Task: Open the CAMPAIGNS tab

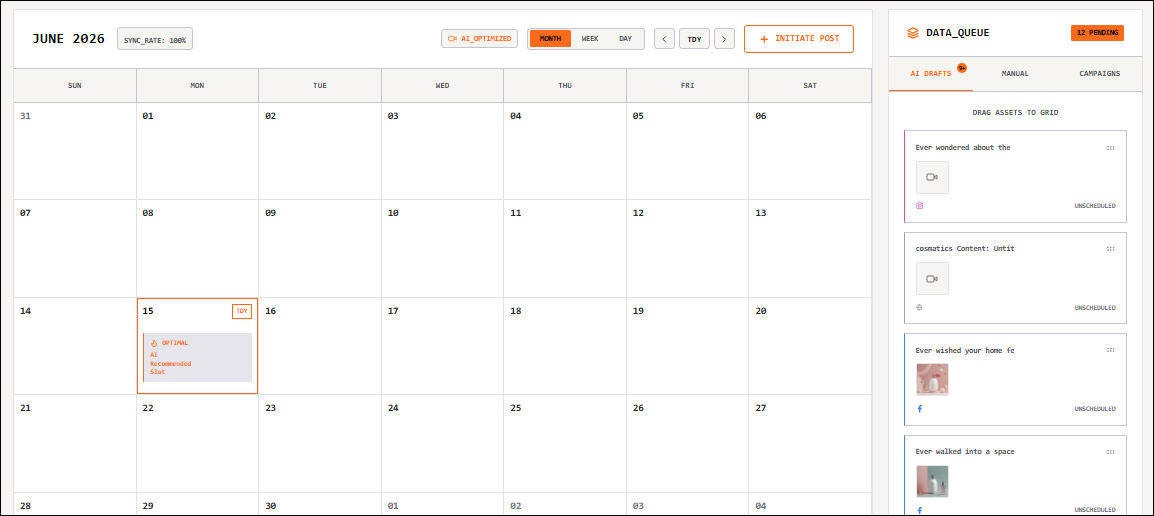Action: [1100, 74]
